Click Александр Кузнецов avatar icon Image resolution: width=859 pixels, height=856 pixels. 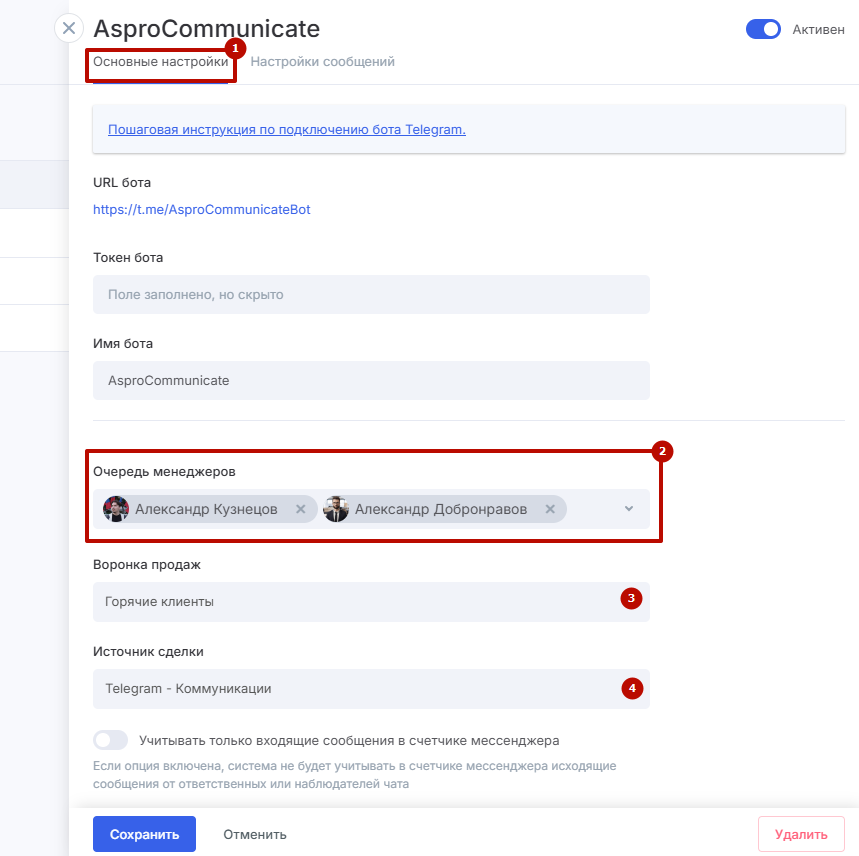point(116,509)
